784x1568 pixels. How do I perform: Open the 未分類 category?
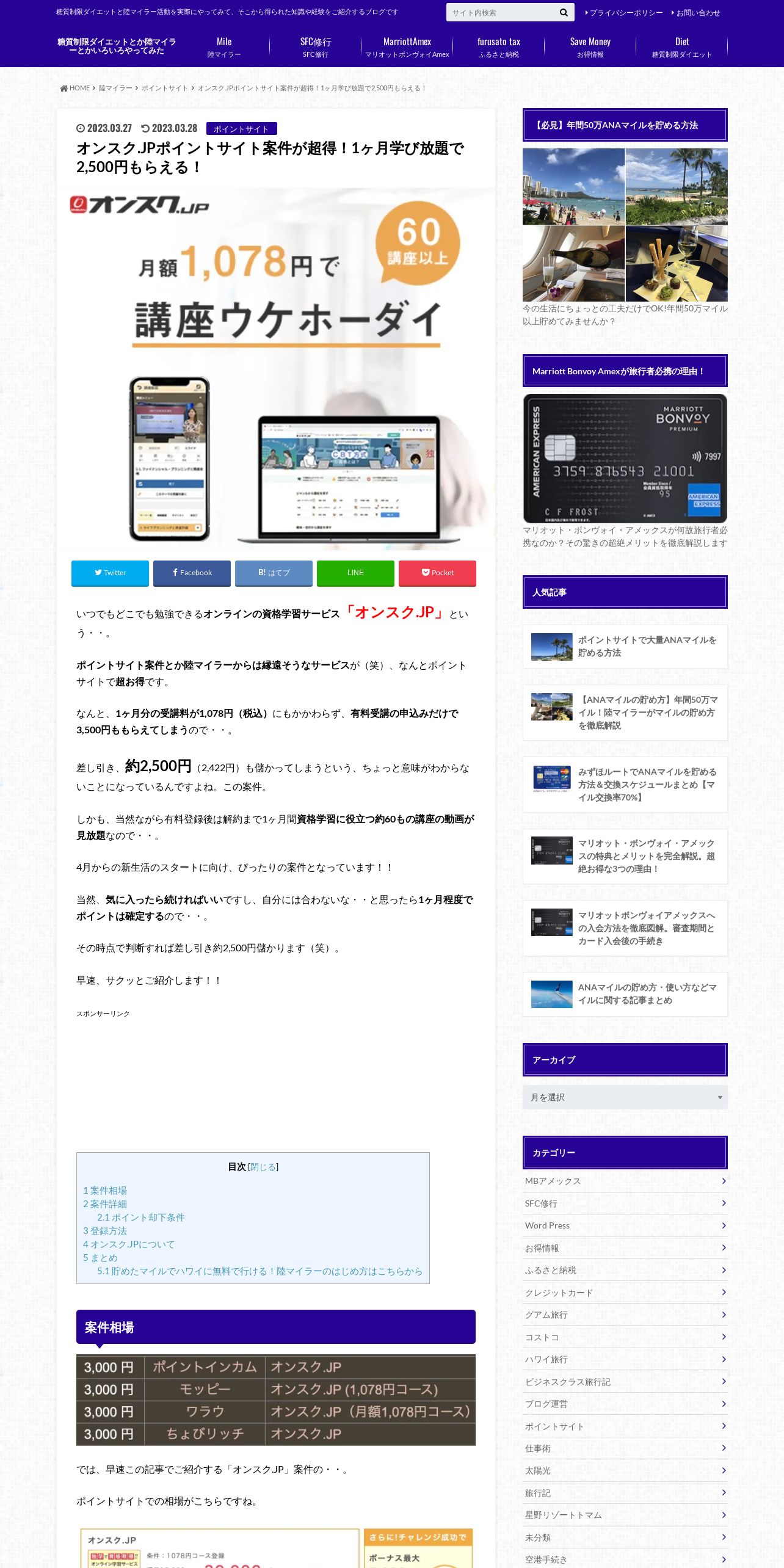625,1537
